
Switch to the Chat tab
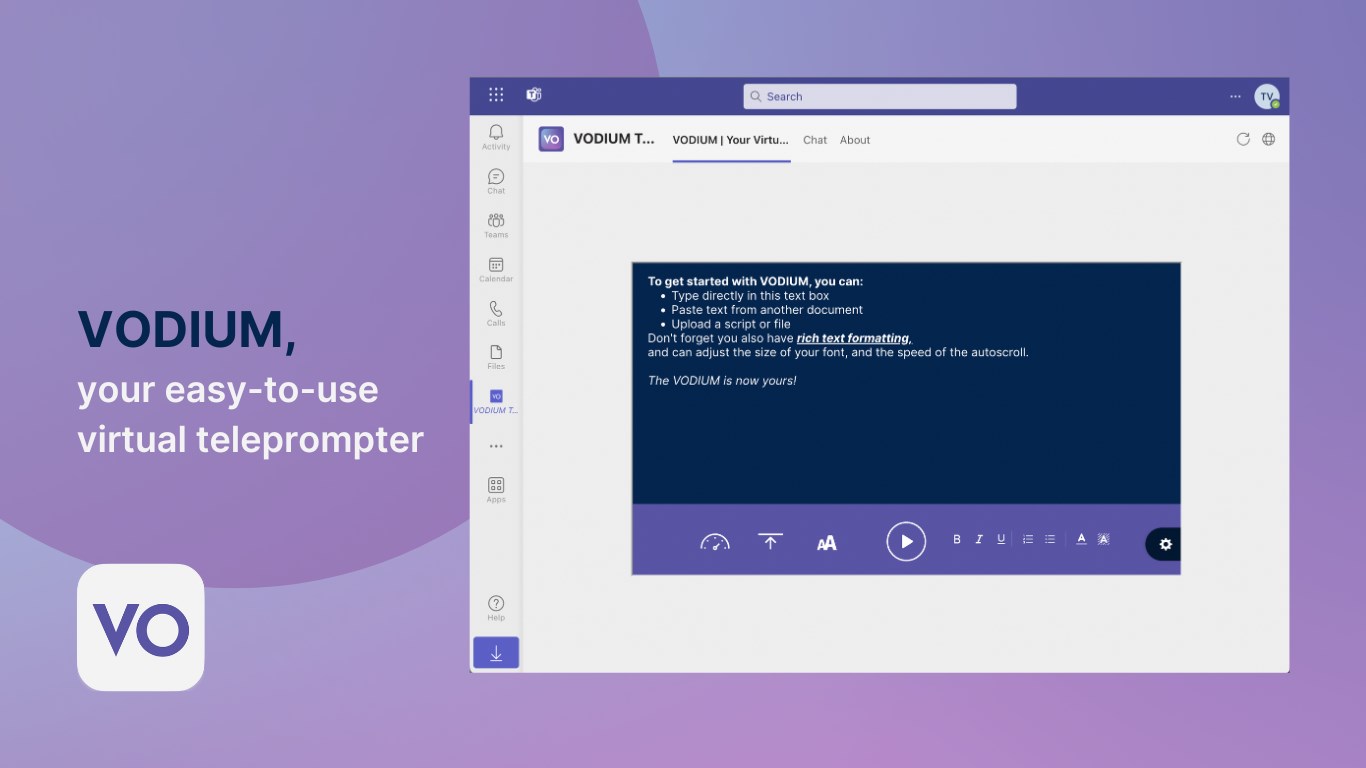coord(815,140)
